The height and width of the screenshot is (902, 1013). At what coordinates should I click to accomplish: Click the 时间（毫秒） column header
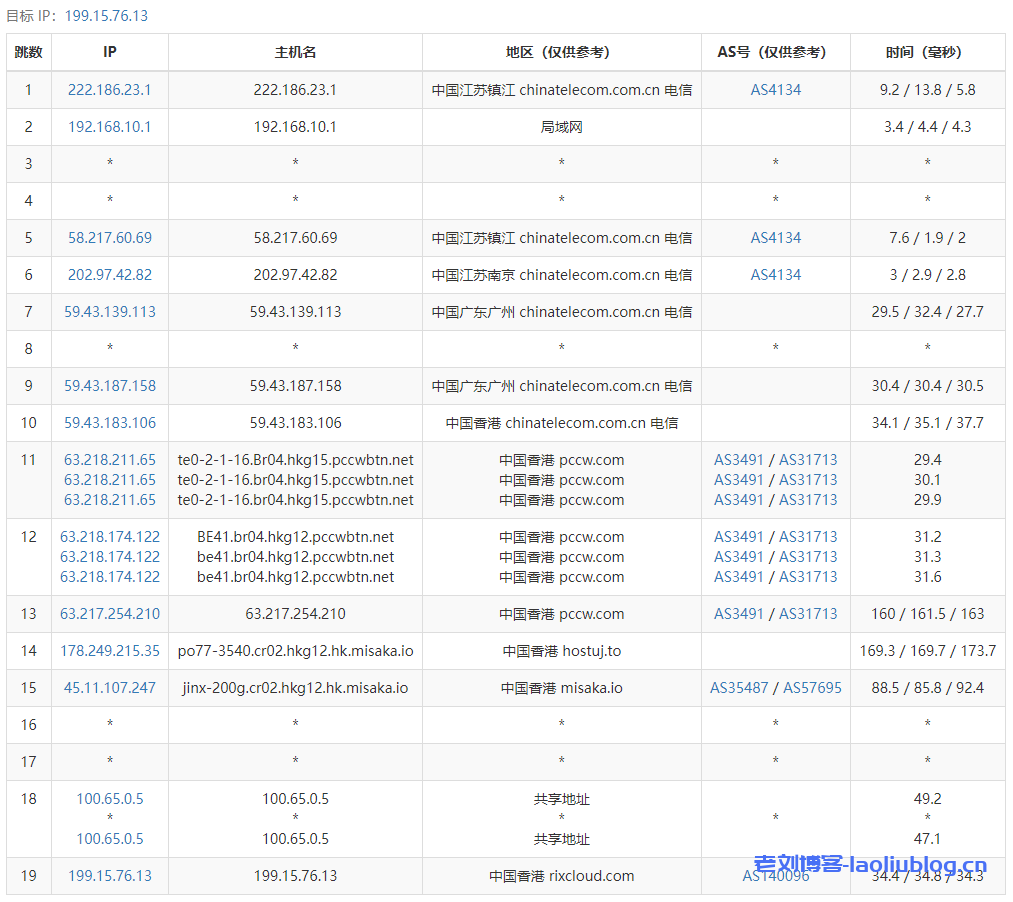tap(927, 52)
